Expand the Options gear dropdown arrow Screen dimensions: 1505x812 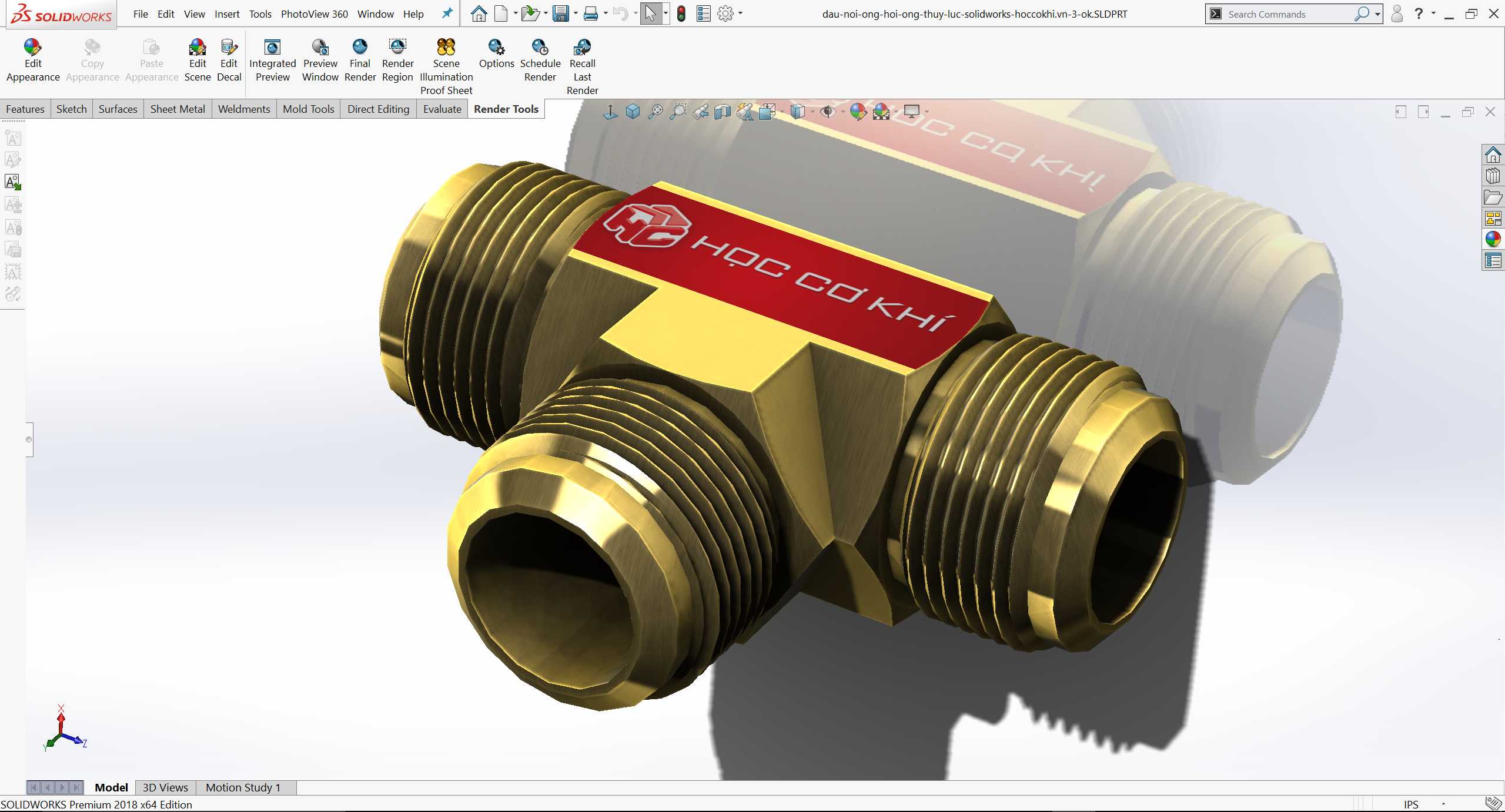point(740,14)
